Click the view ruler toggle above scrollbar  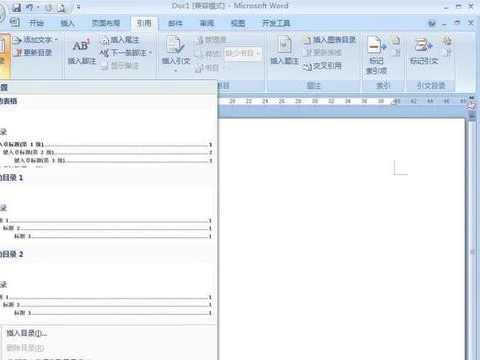[472, 105]
